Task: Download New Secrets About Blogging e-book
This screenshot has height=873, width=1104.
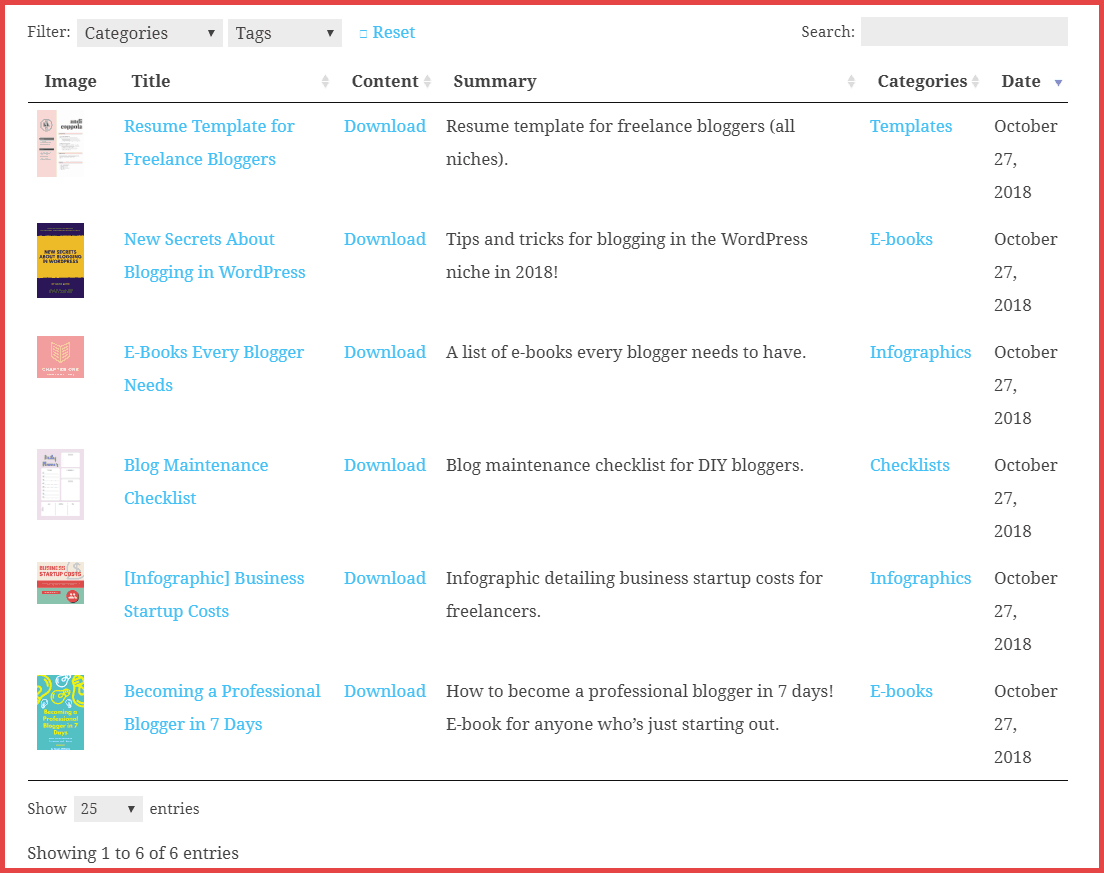Action: coord(385,239)
